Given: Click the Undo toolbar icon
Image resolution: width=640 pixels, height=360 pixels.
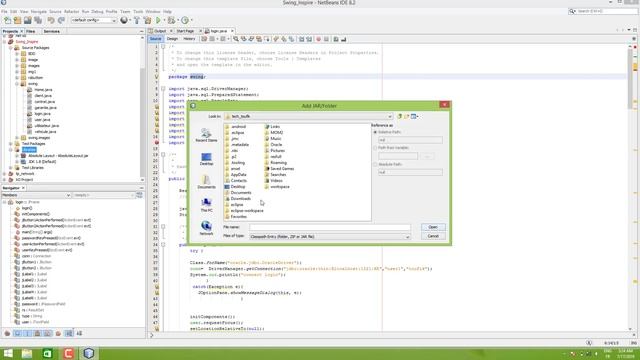Looking at the screenshot, I should coord(51,20).
